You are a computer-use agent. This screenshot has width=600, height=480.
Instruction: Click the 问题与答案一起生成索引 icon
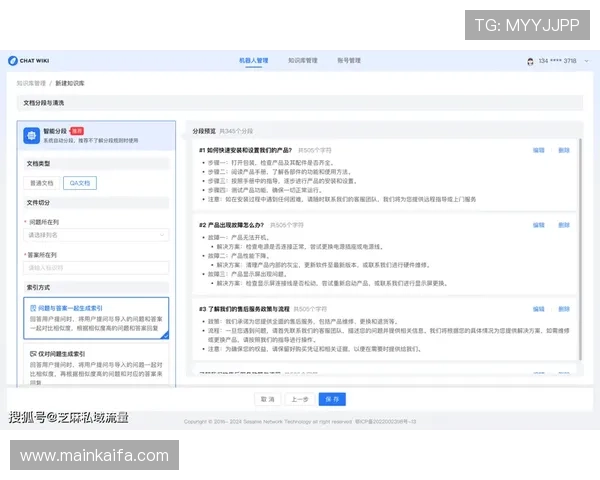coord(33,308)
